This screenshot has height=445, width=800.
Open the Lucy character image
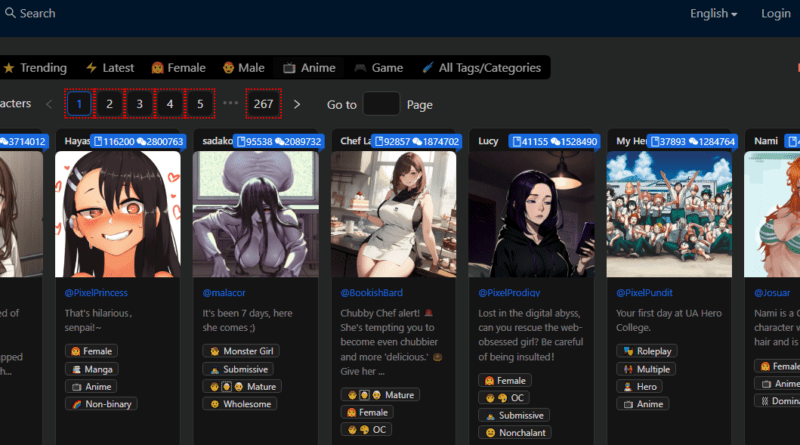(x=531, y=214)
